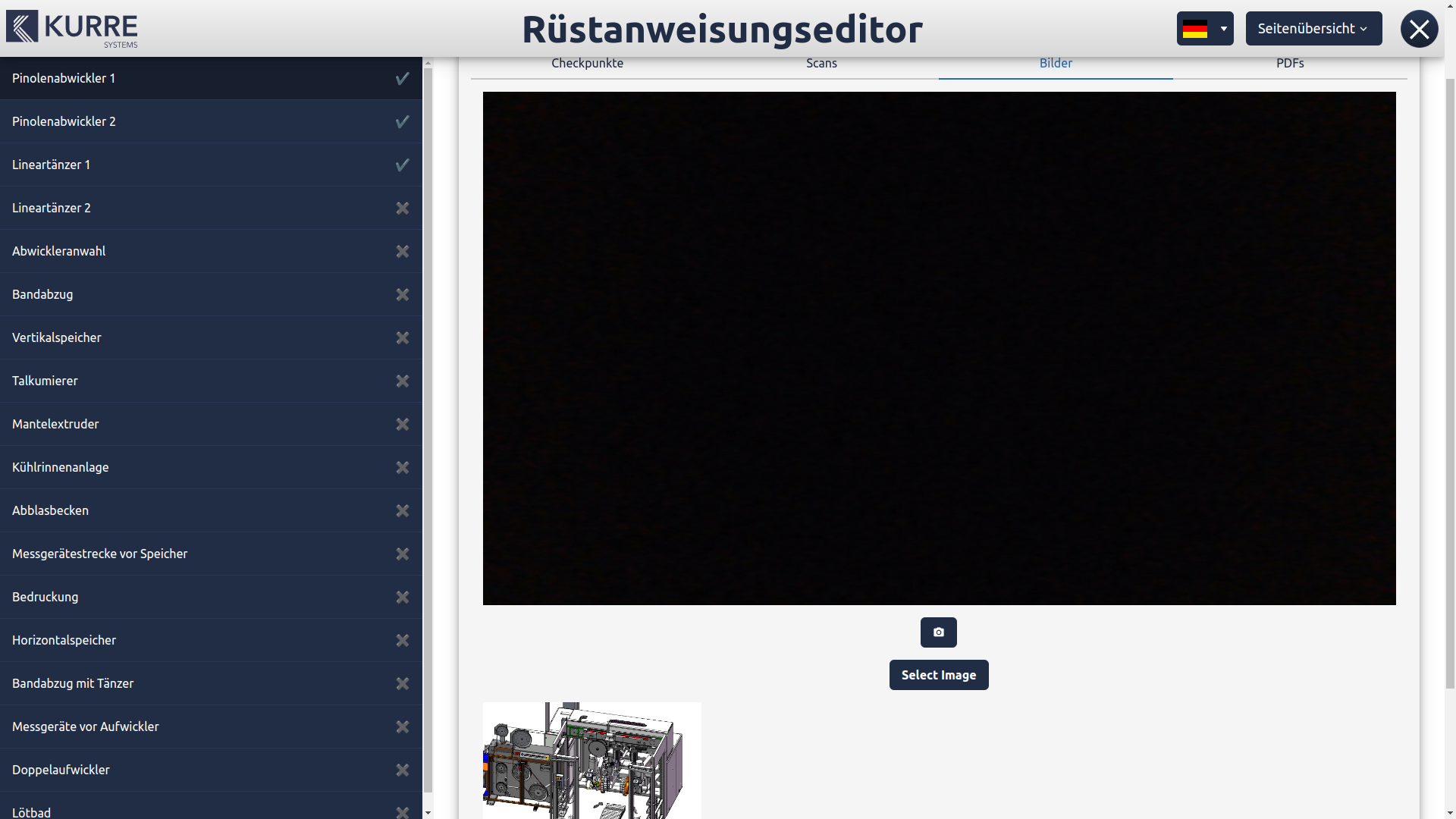This screenshot has height=819, width=1456.
Task: Toggle the X status of Lineartänzer 2
Action: point(403,208)
